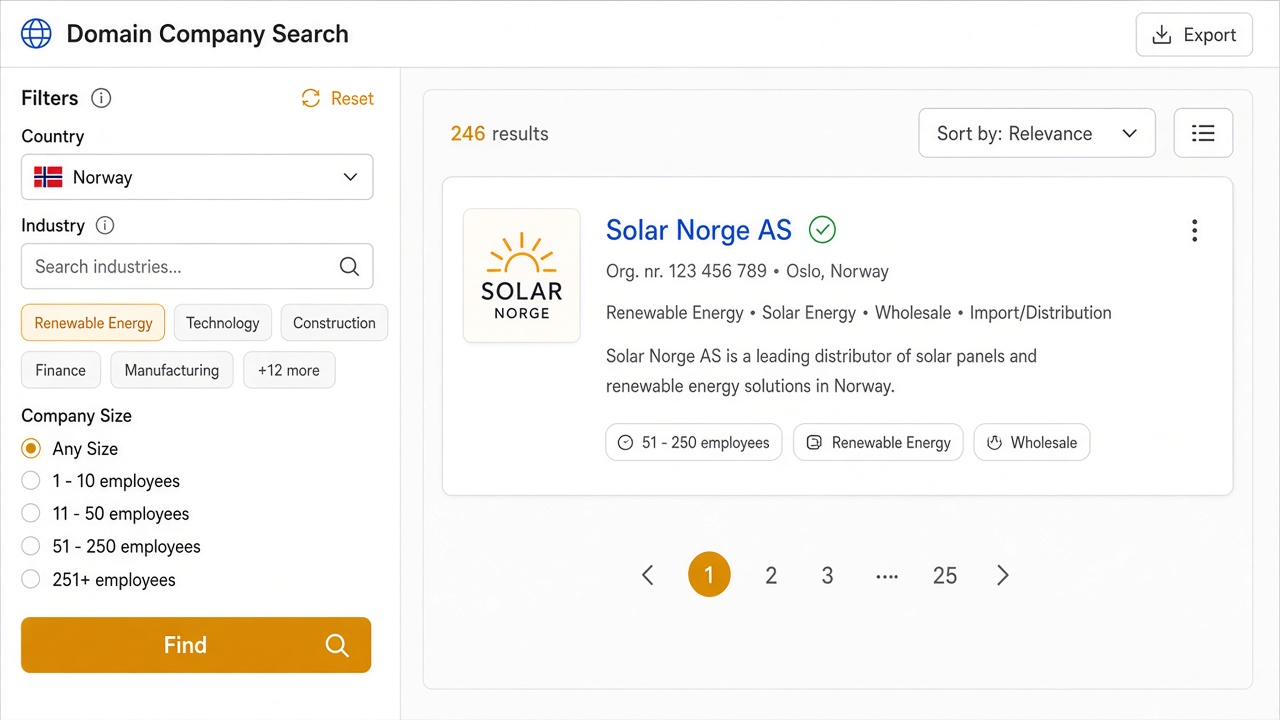Select 51 - 250 employees radio option

click(31, 547)
